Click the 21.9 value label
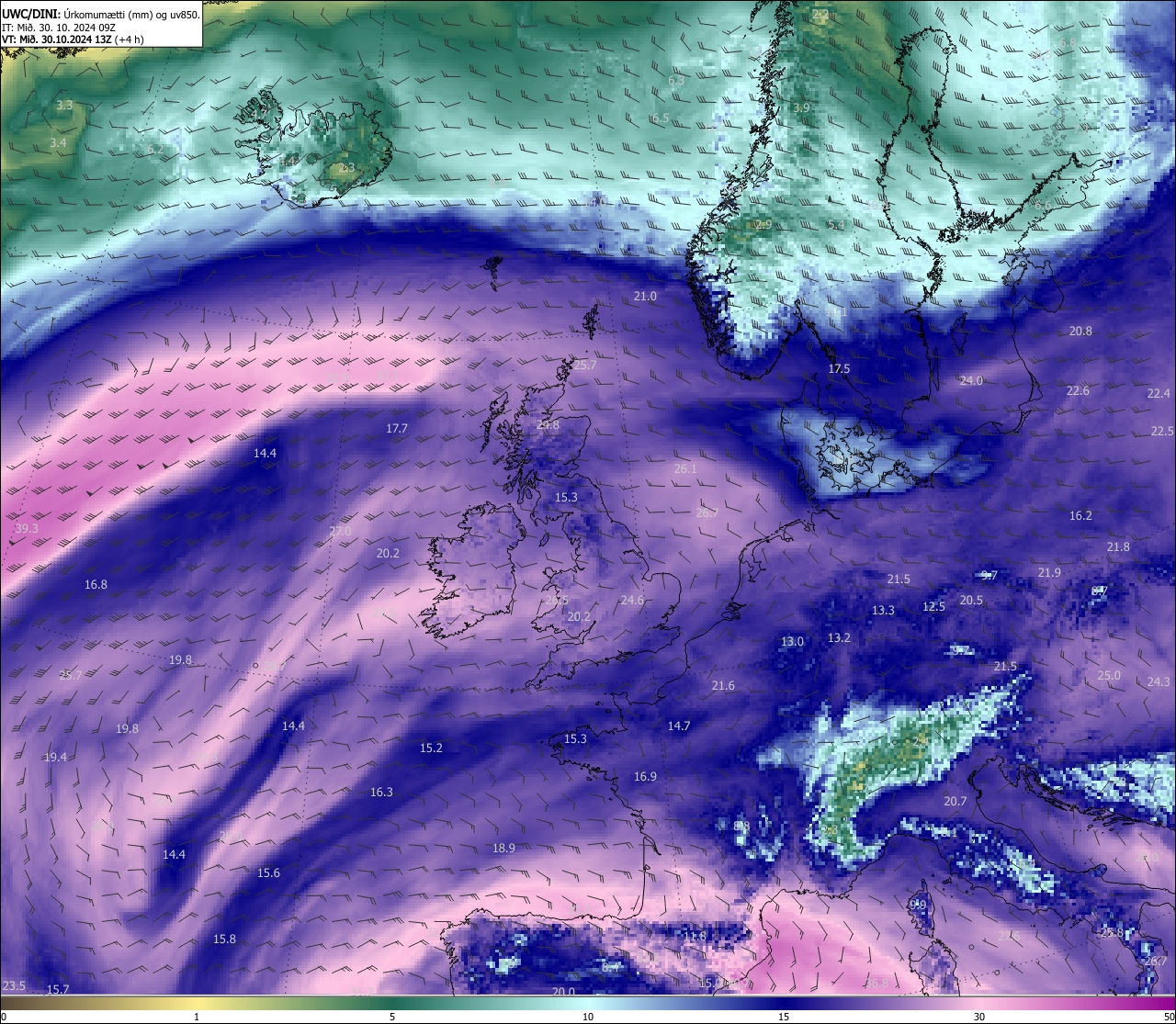This screenshot has height=1024, width=1176. click(x=1049, y=572)
